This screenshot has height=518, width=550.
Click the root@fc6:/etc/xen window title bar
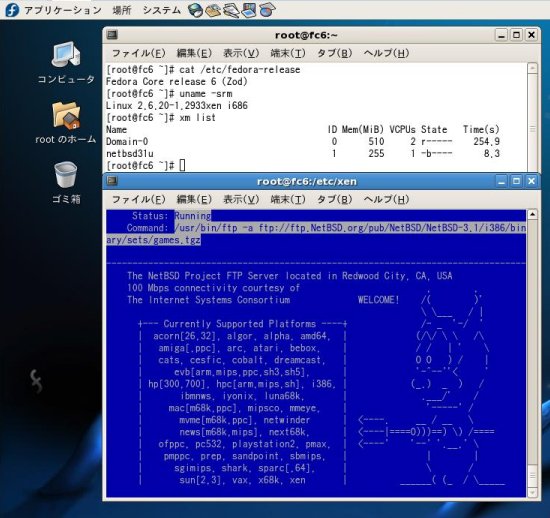pos(306,181)
